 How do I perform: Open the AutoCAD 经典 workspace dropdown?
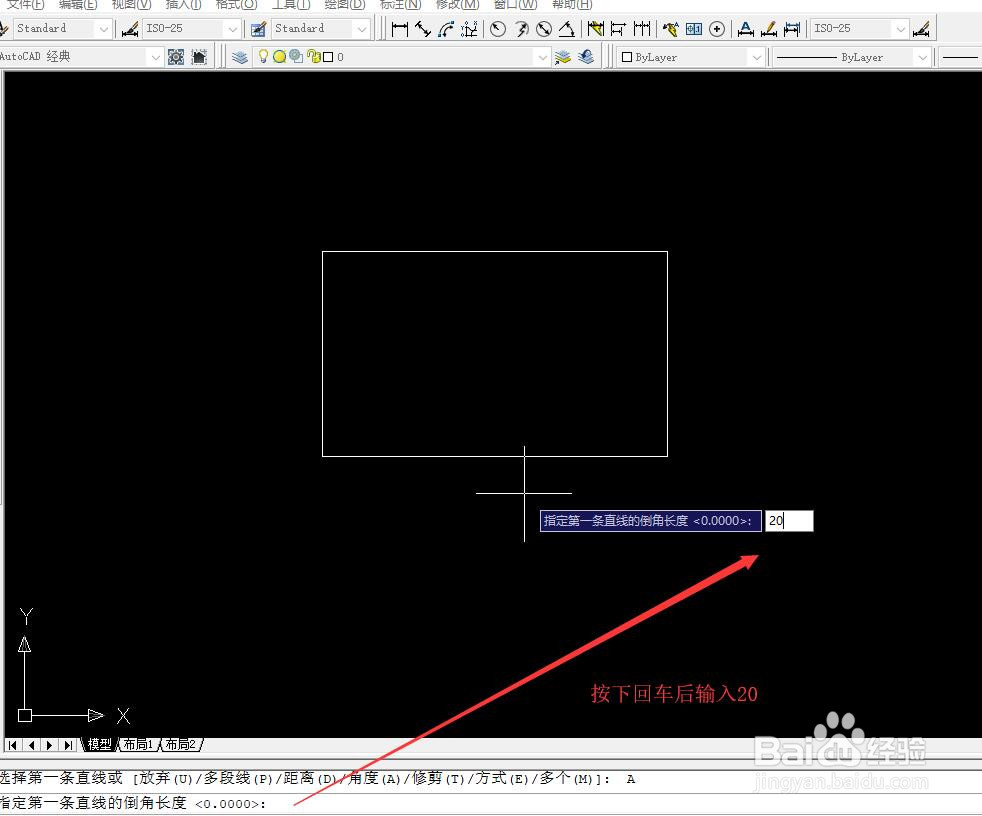[x=155, y=57]
